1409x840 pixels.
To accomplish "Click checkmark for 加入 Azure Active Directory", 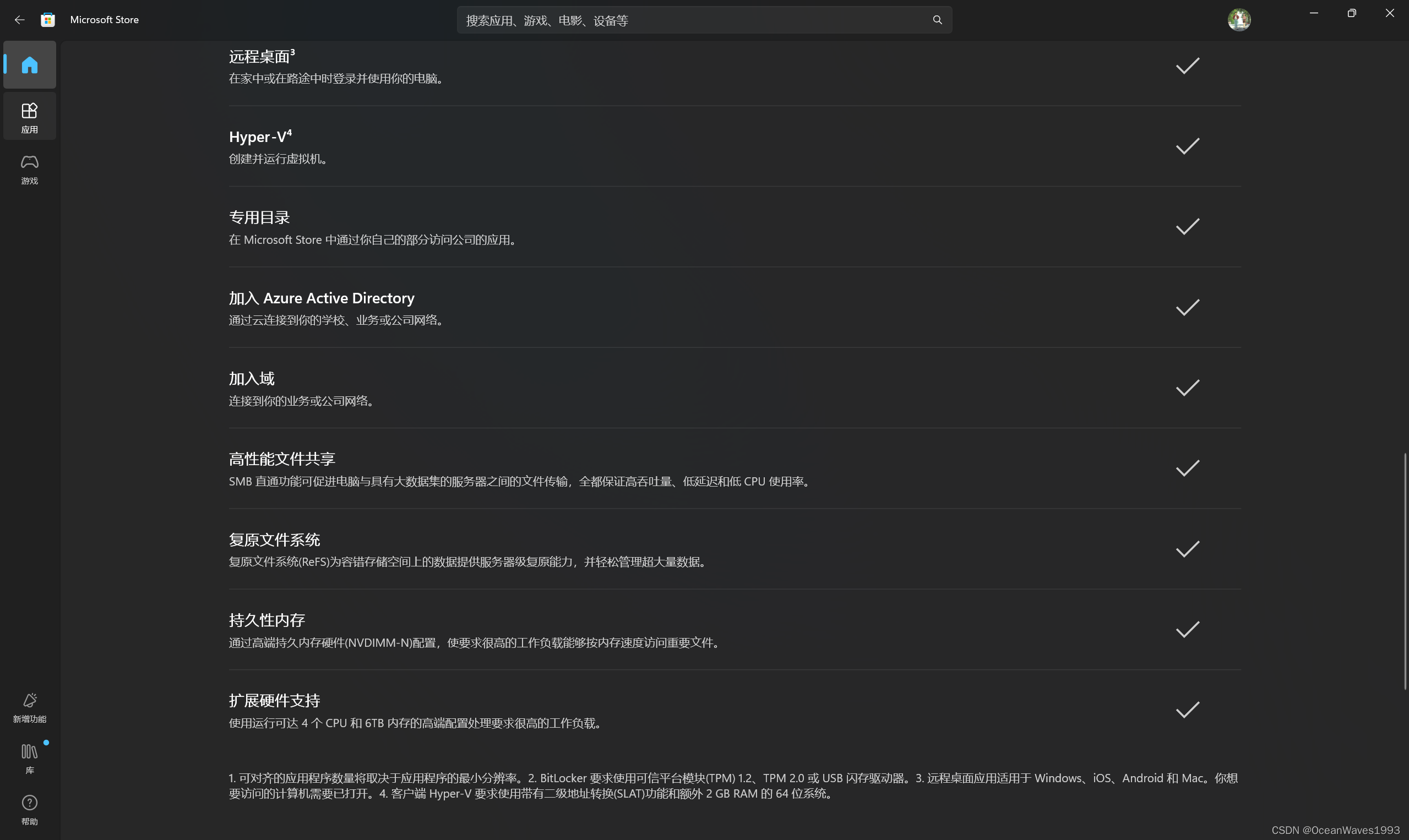I will click(x=1188, y=307).
